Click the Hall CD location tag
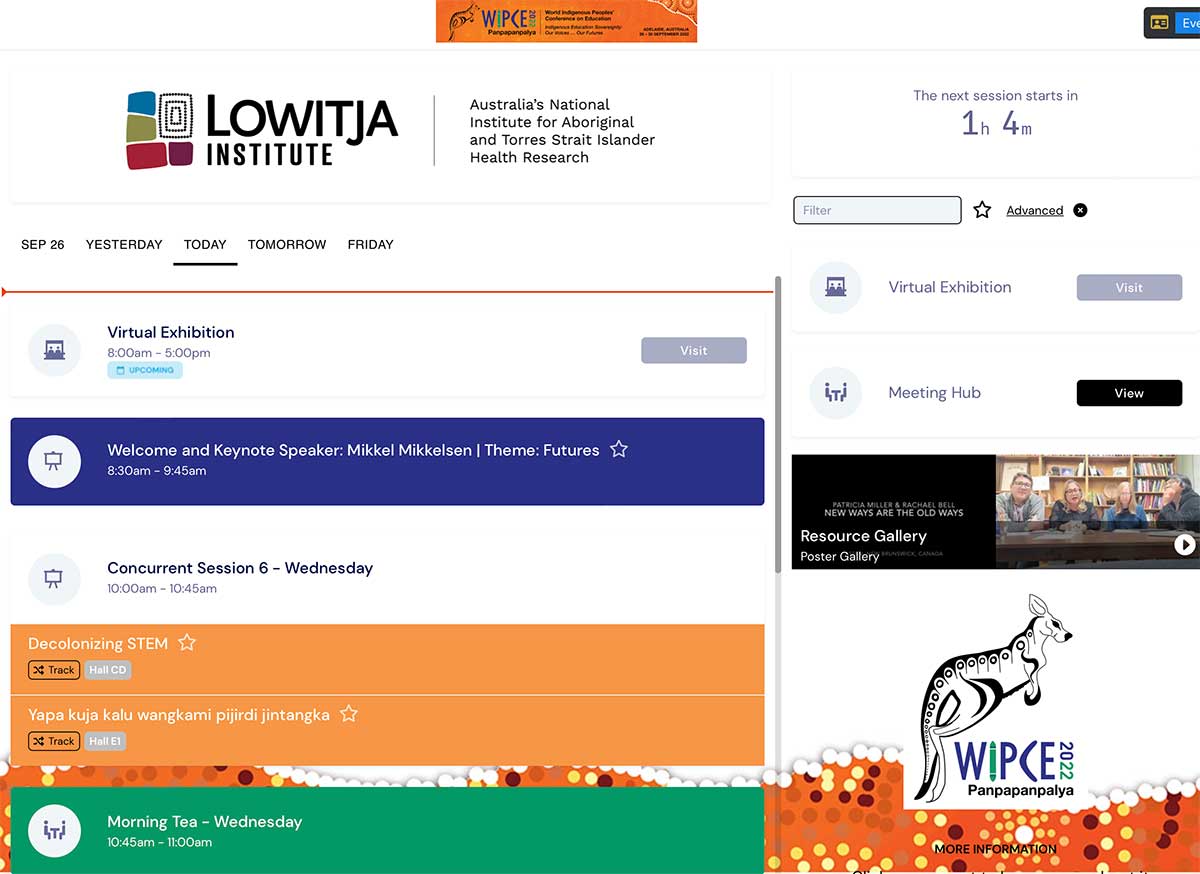The image size is (1200, 874). [108, 670]
